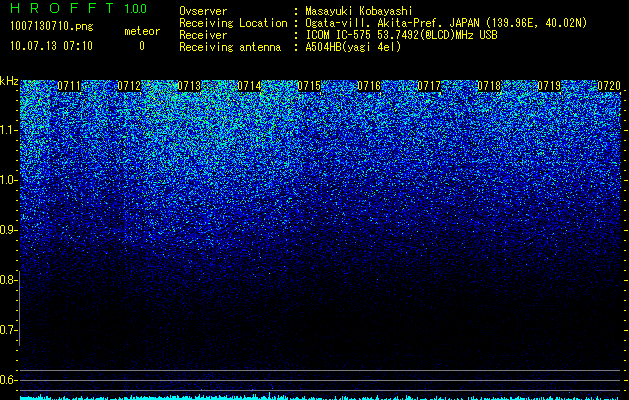Image resolution: width=629 pixels, height=400 pixels.
Task: Click the Receiving antenna label
Action: pos(230,47)
